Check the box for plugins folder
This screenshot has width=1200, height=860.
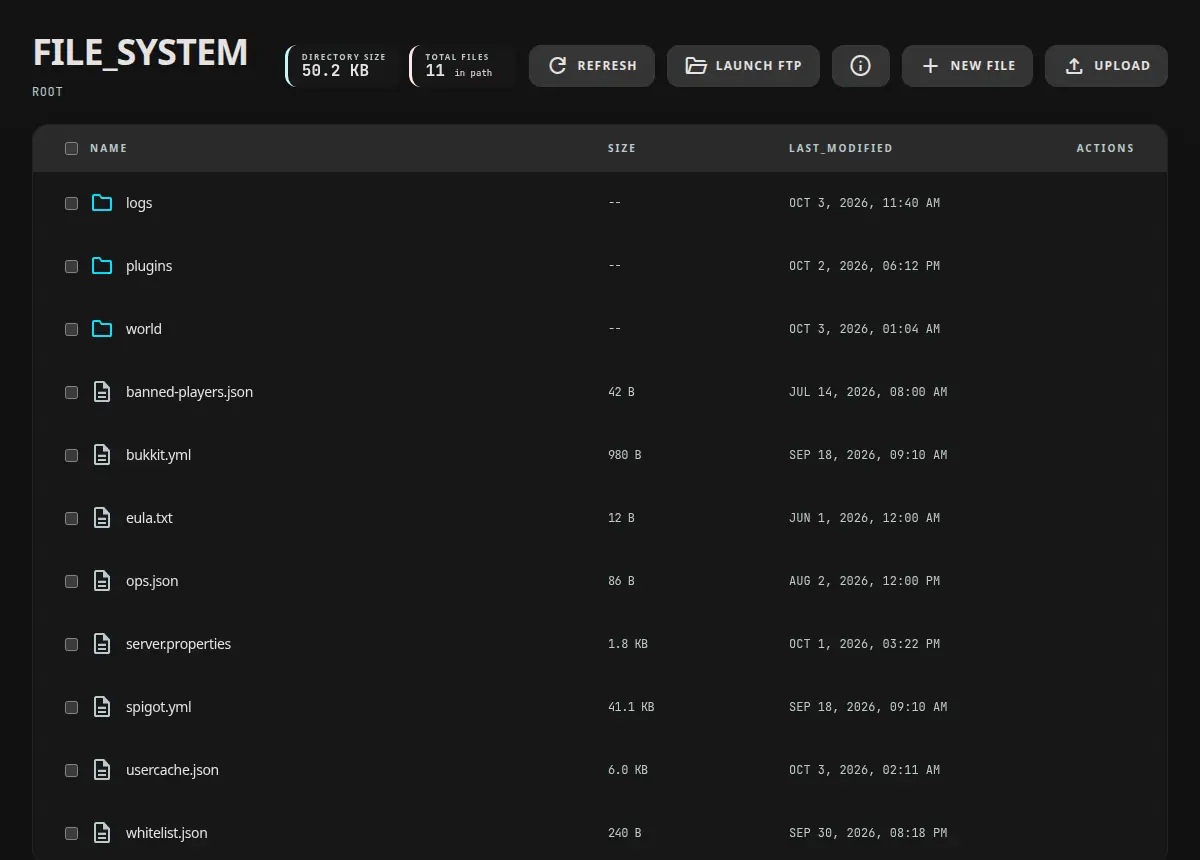click(71, 266)
